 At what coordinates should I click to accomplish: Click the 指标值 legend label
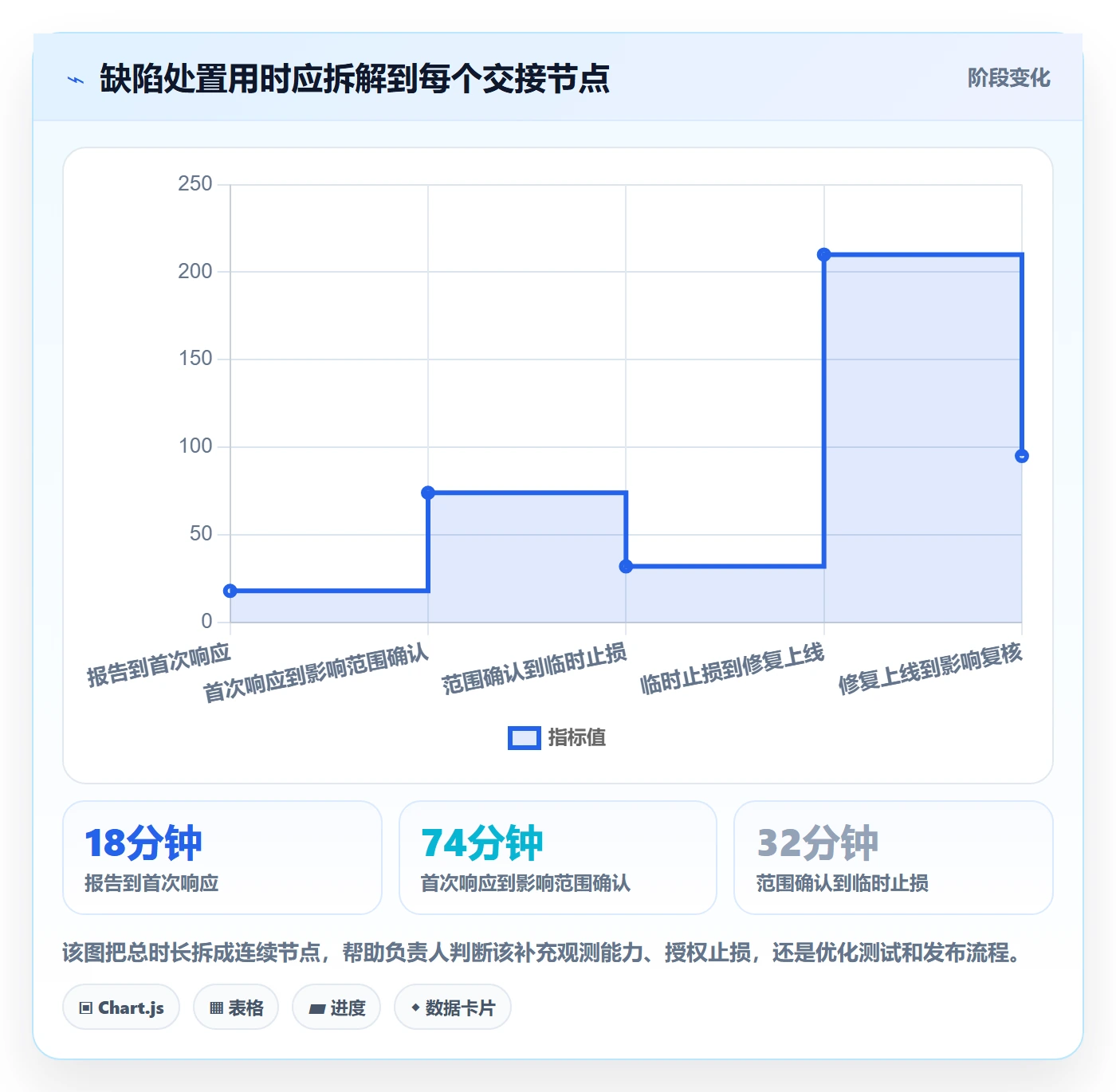click(577, 738)
